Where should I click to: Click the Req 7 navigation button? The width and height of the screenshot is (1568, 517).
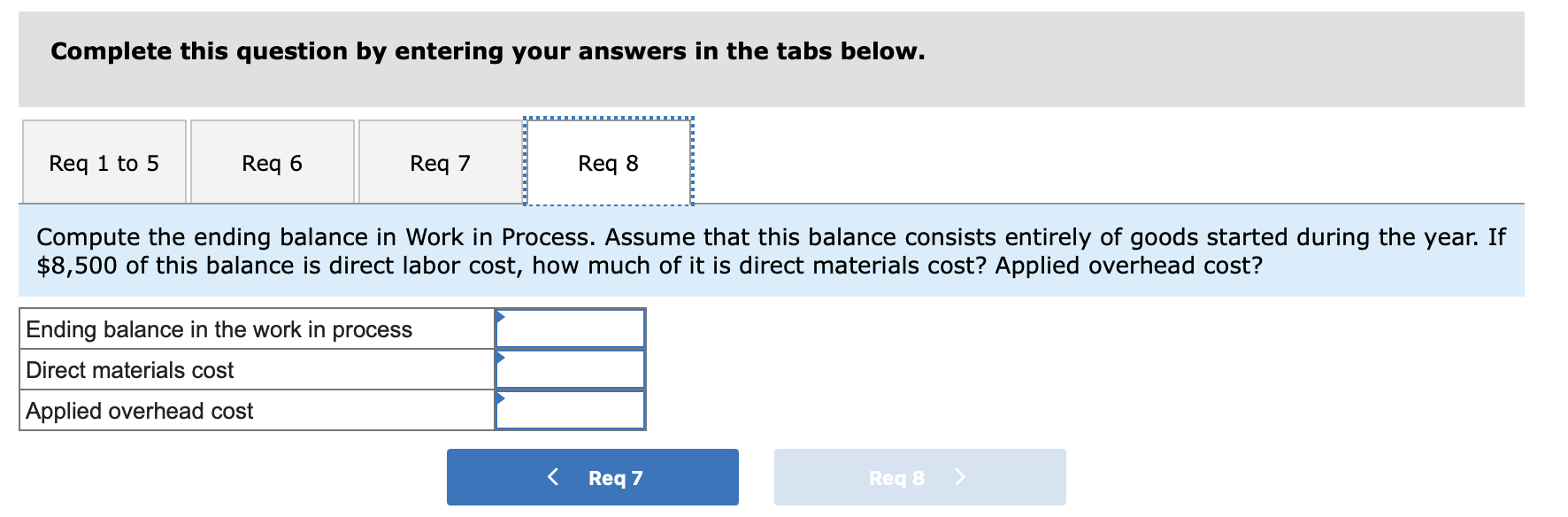coord(592,477)
